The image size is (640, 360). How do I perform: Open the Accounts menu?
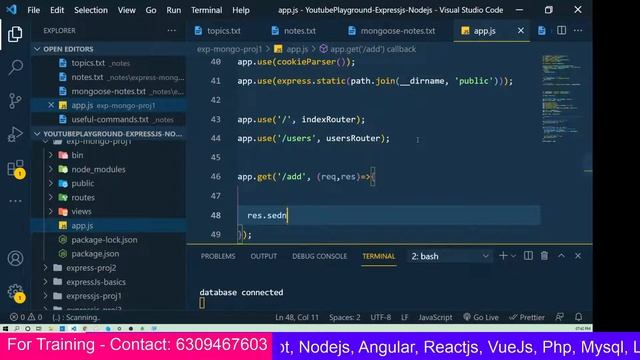tap(15, 258)
